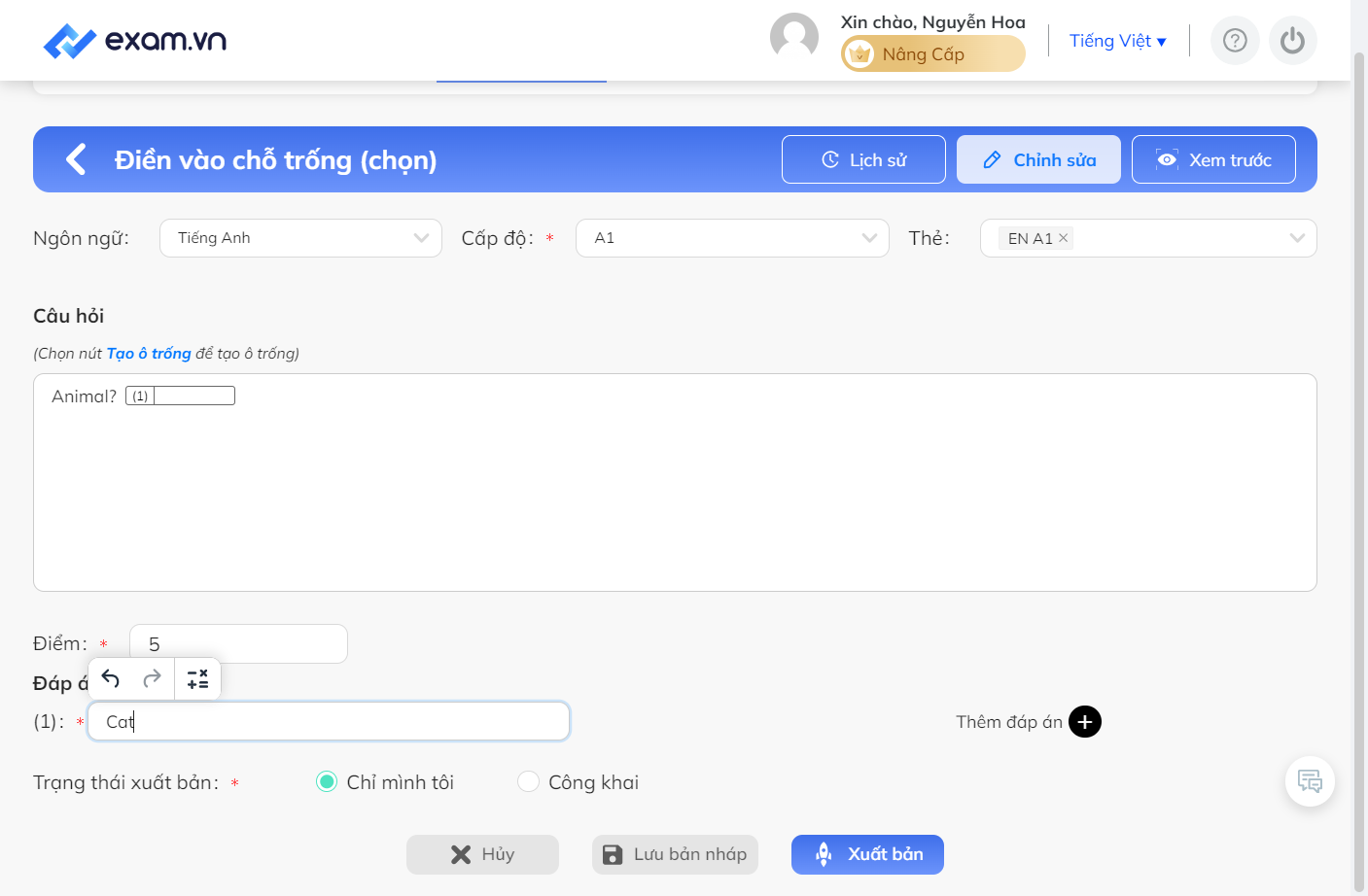Screen dimensions: 1368x896
Task: Go back using the left arrow
Action: (76, 159)
